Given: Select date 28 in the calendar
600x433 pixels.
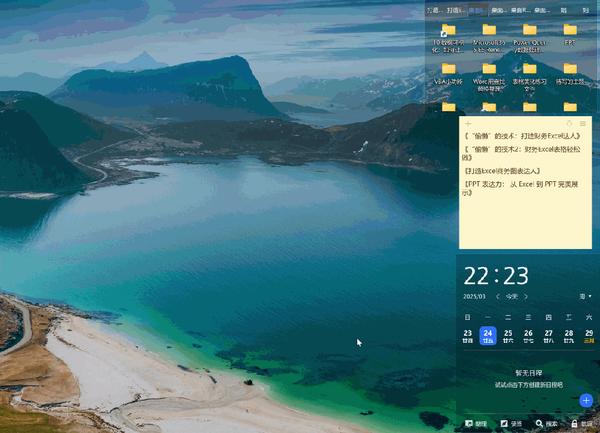Looking at the screenshot, I should (x=569, y=336).
